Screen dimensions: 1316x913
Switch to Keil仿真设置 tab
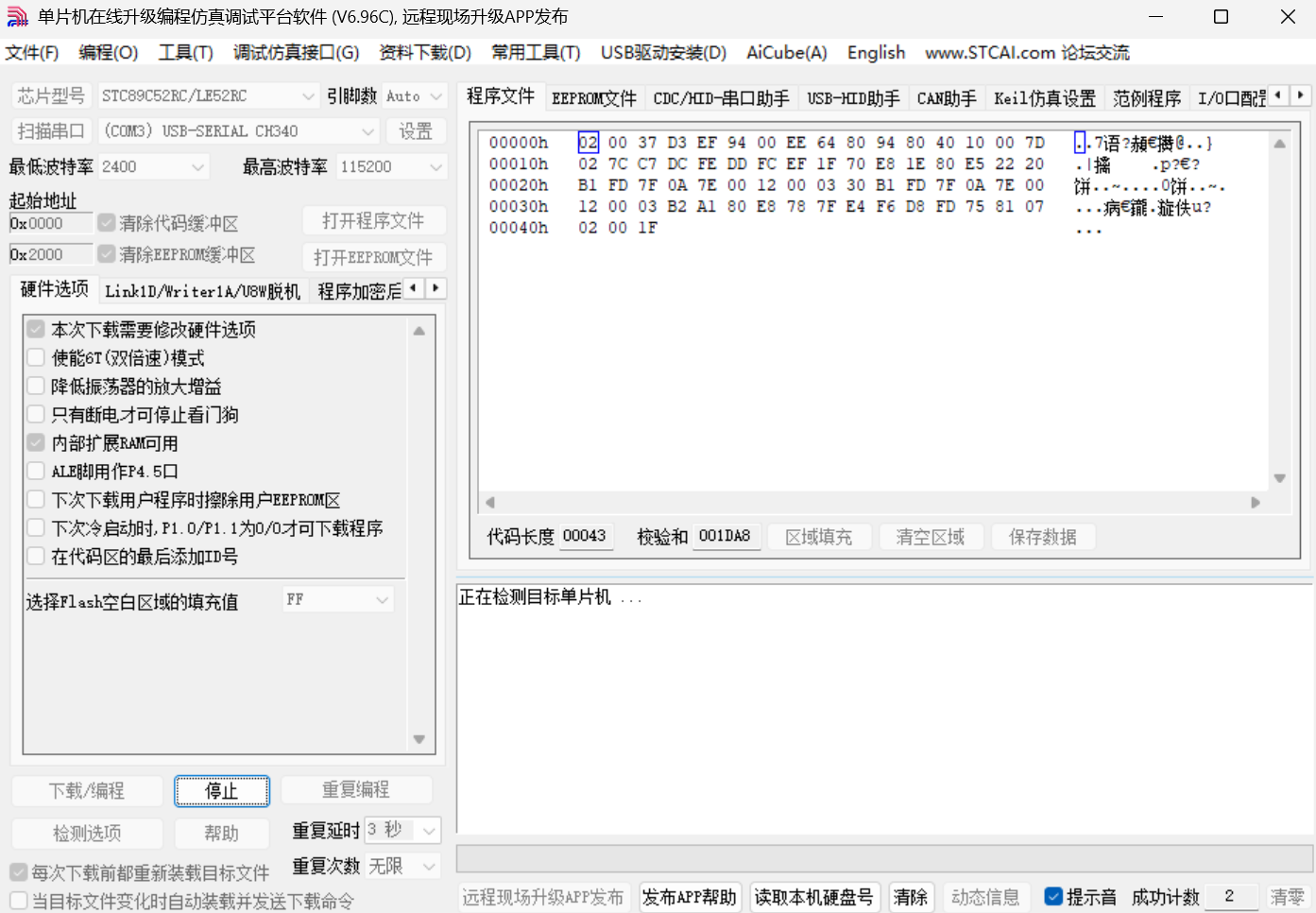tap(1044, 98)
